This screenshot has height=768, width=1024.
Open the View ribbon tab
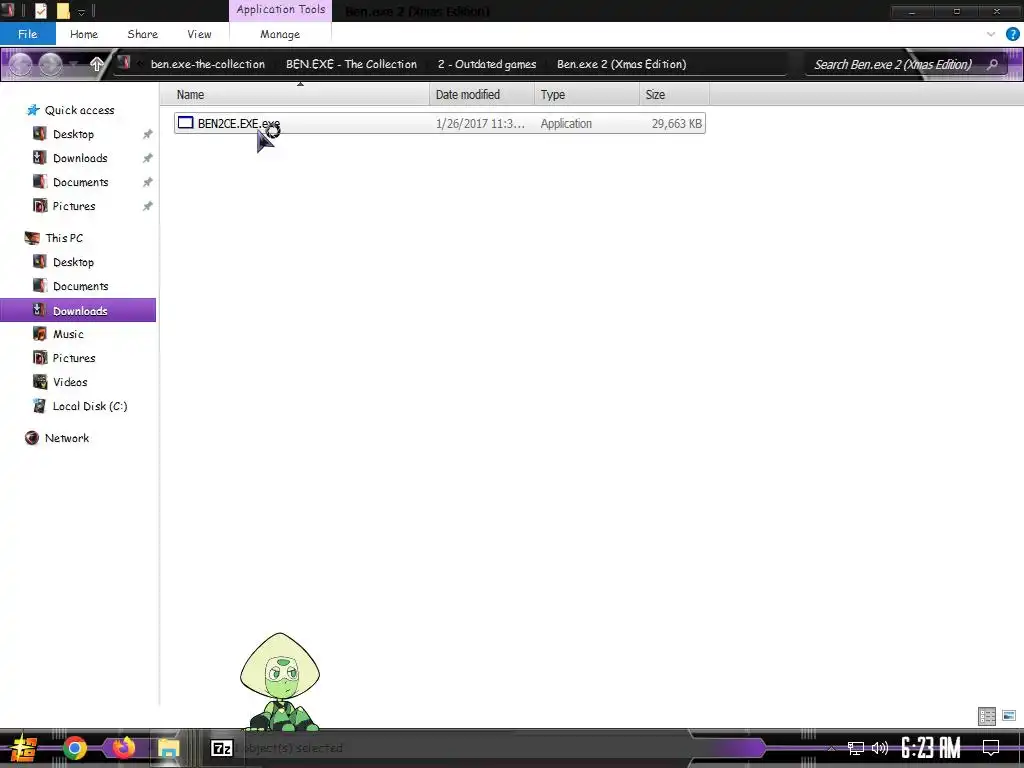199,34
